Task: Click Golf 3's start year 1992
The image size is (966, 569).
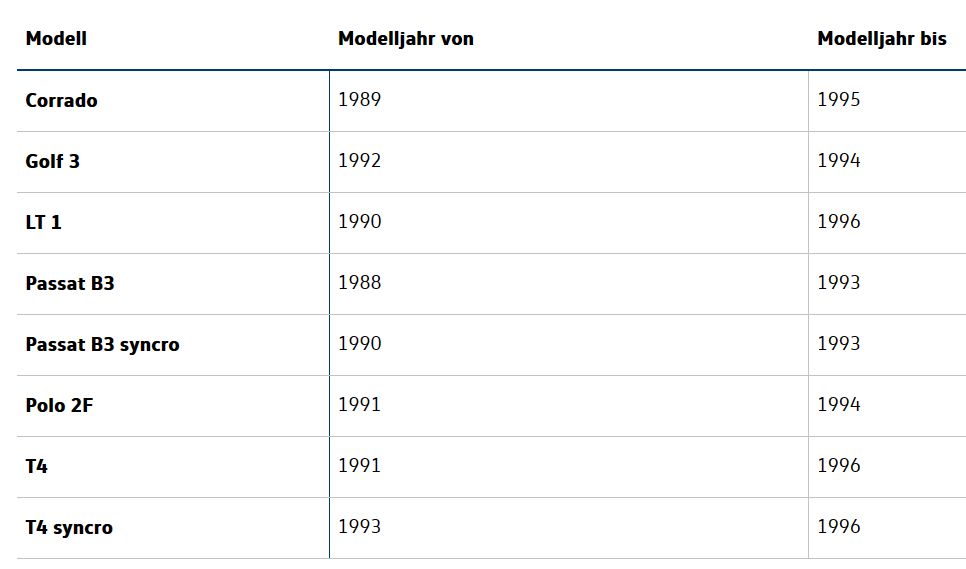Action: click(359, 161)
